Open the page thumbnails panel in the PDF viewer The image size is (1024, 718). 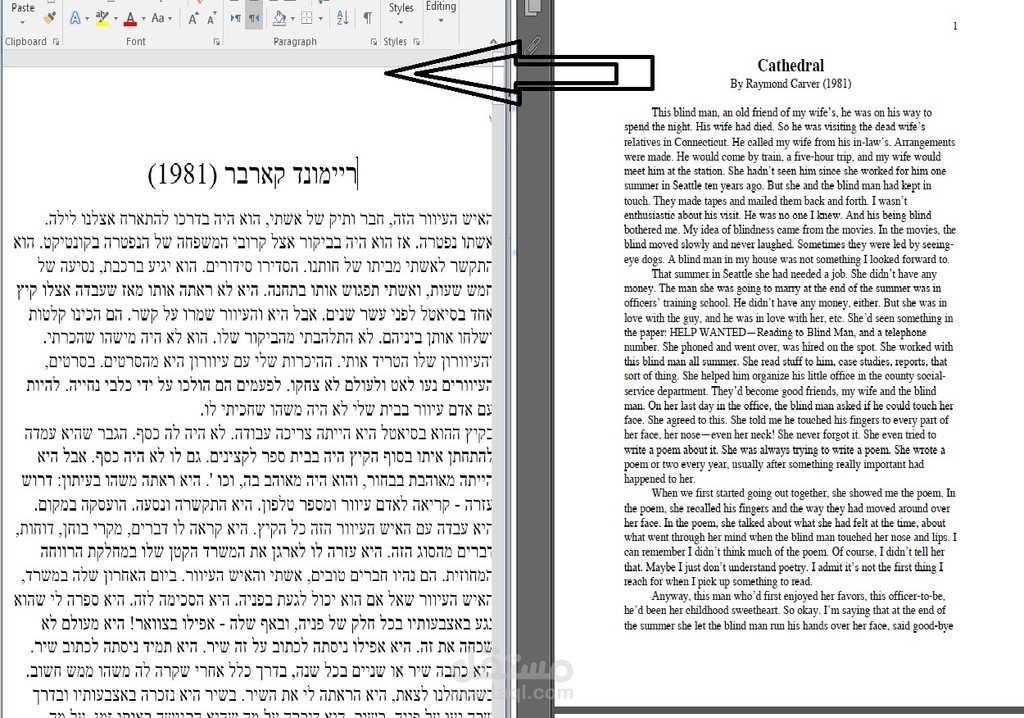coord(532,8)
